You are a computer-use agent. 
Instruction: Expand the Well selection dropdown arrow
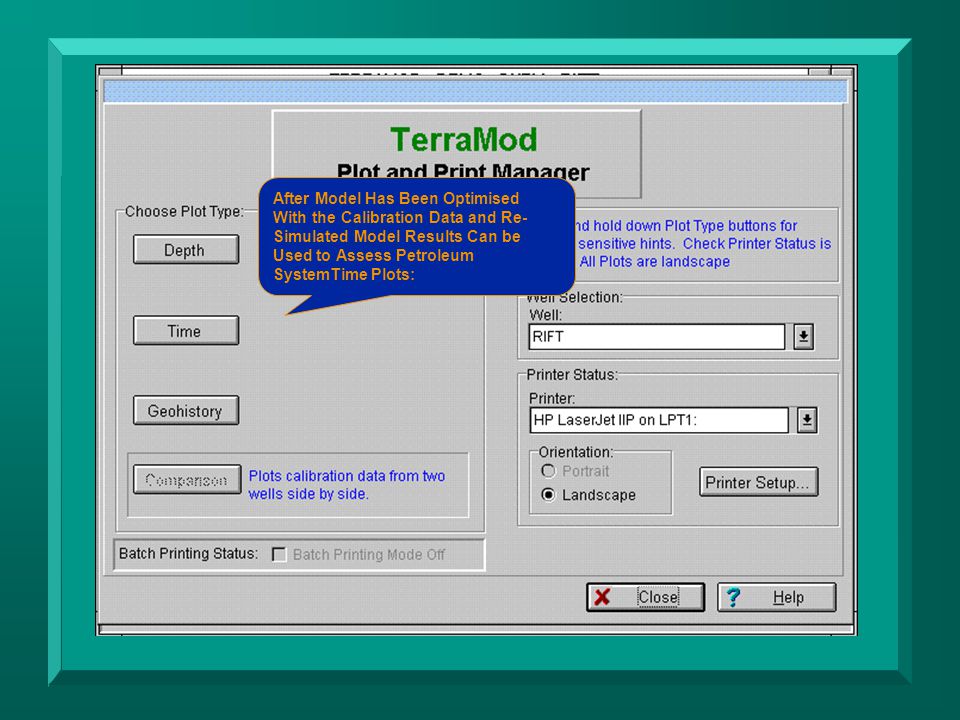[803, 337]
